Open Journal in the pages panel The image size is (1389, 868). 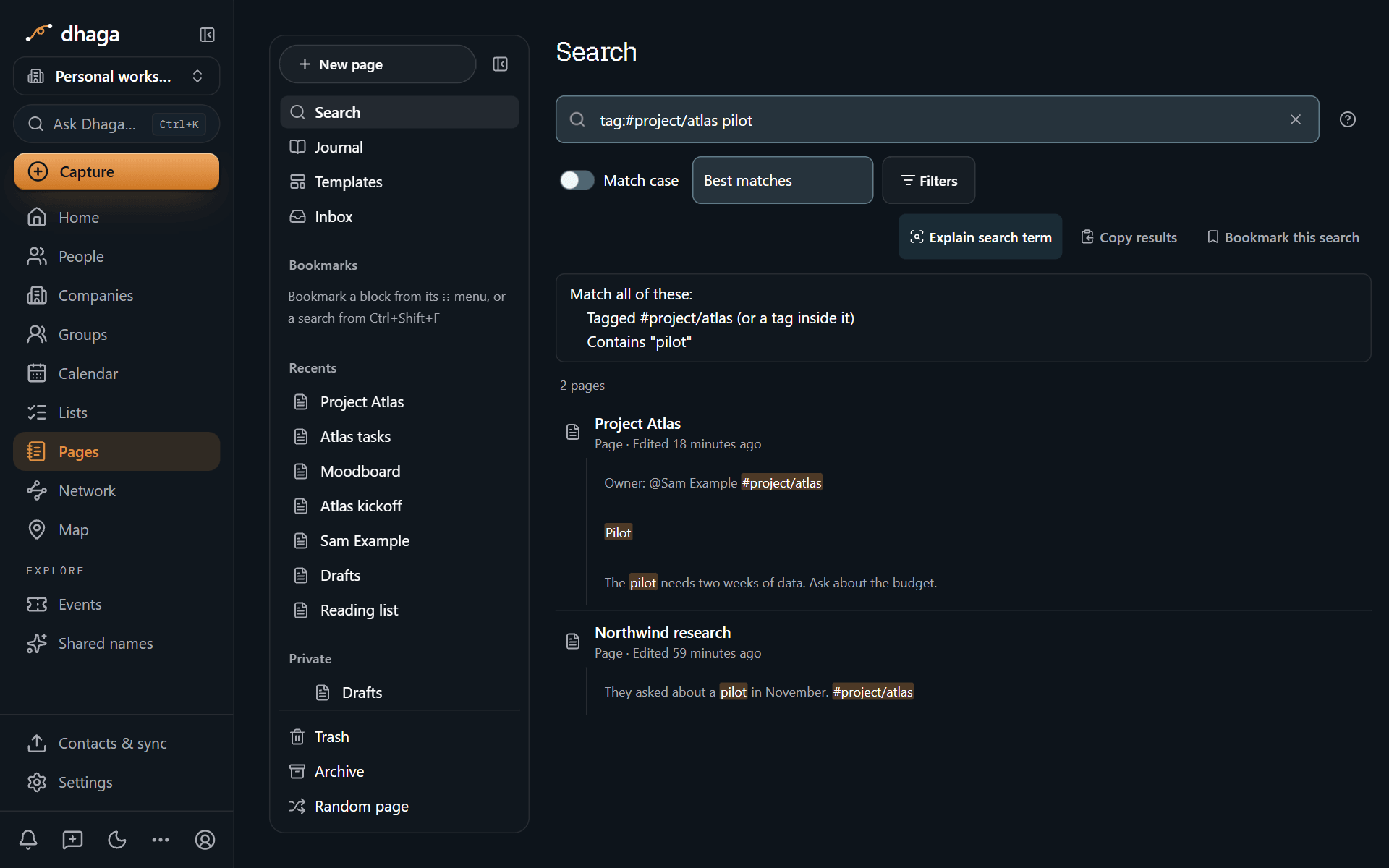coord(399,147)
